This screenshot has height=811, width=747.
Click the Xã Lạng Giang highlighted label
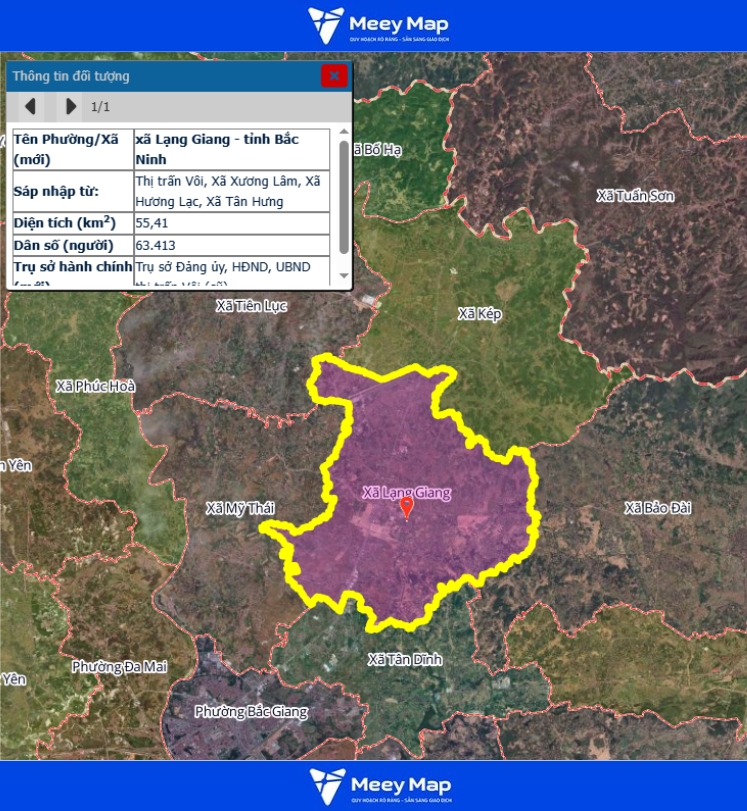[x=406, y=492]
